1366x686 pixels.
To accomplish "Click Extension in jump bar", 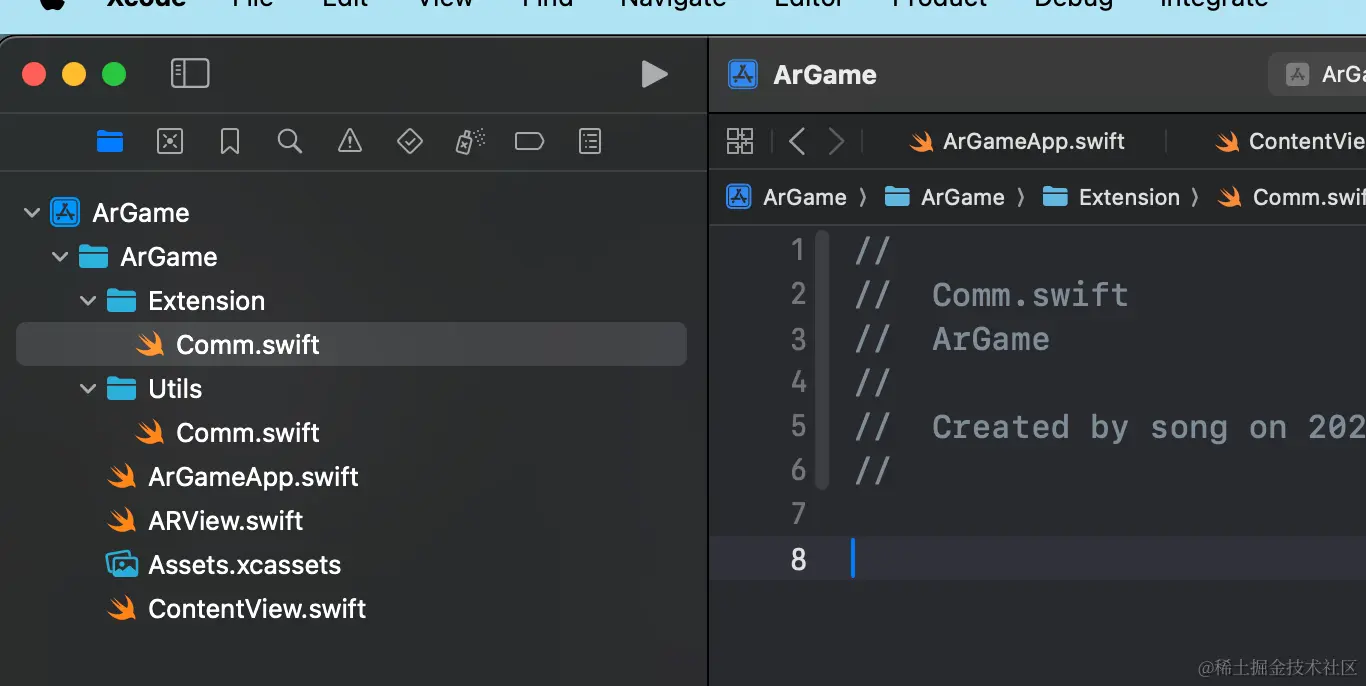I will pos(1111,197).
